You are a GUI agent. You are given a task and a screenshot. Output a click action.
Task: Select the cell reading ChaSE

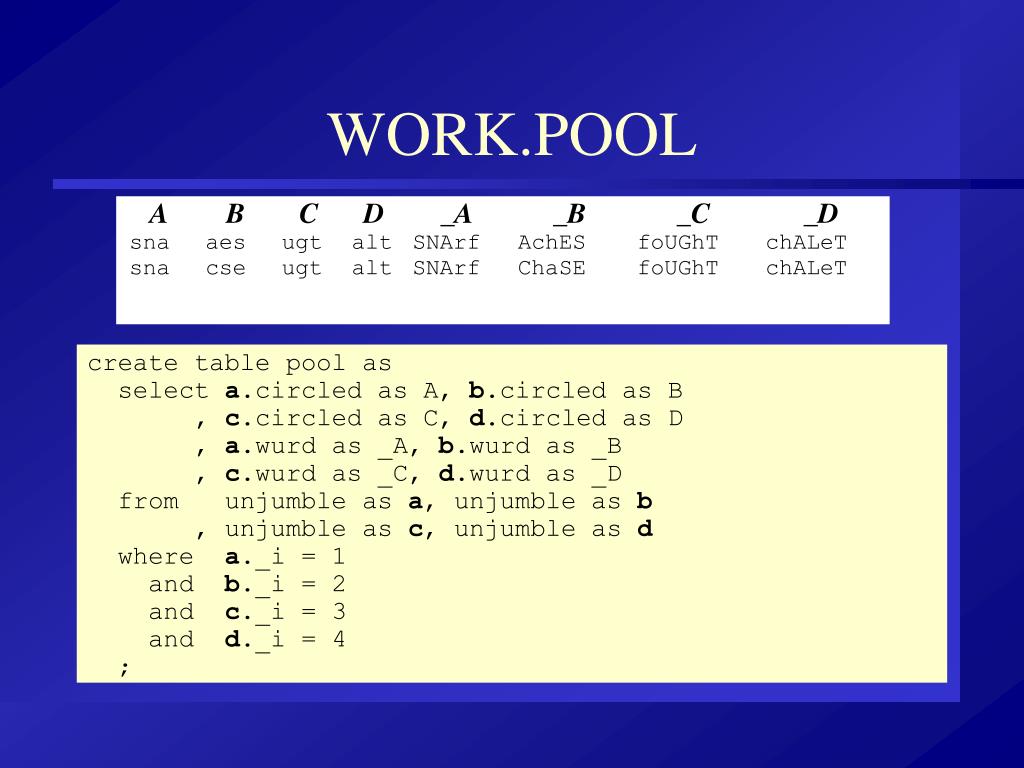(x=551, y=268)
